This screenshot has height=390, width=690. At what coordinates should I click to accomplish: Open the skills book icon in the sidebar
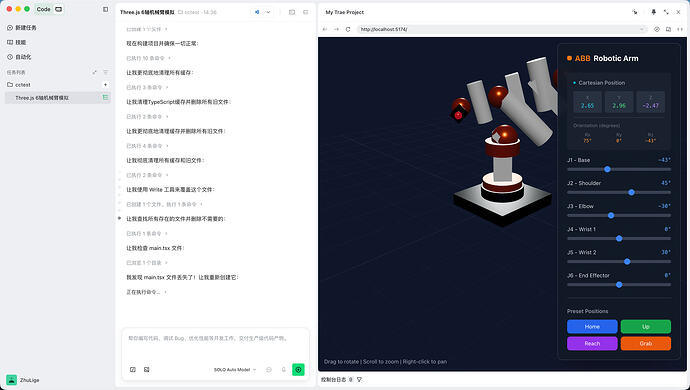pyautogui.click(x=10, y=42)
